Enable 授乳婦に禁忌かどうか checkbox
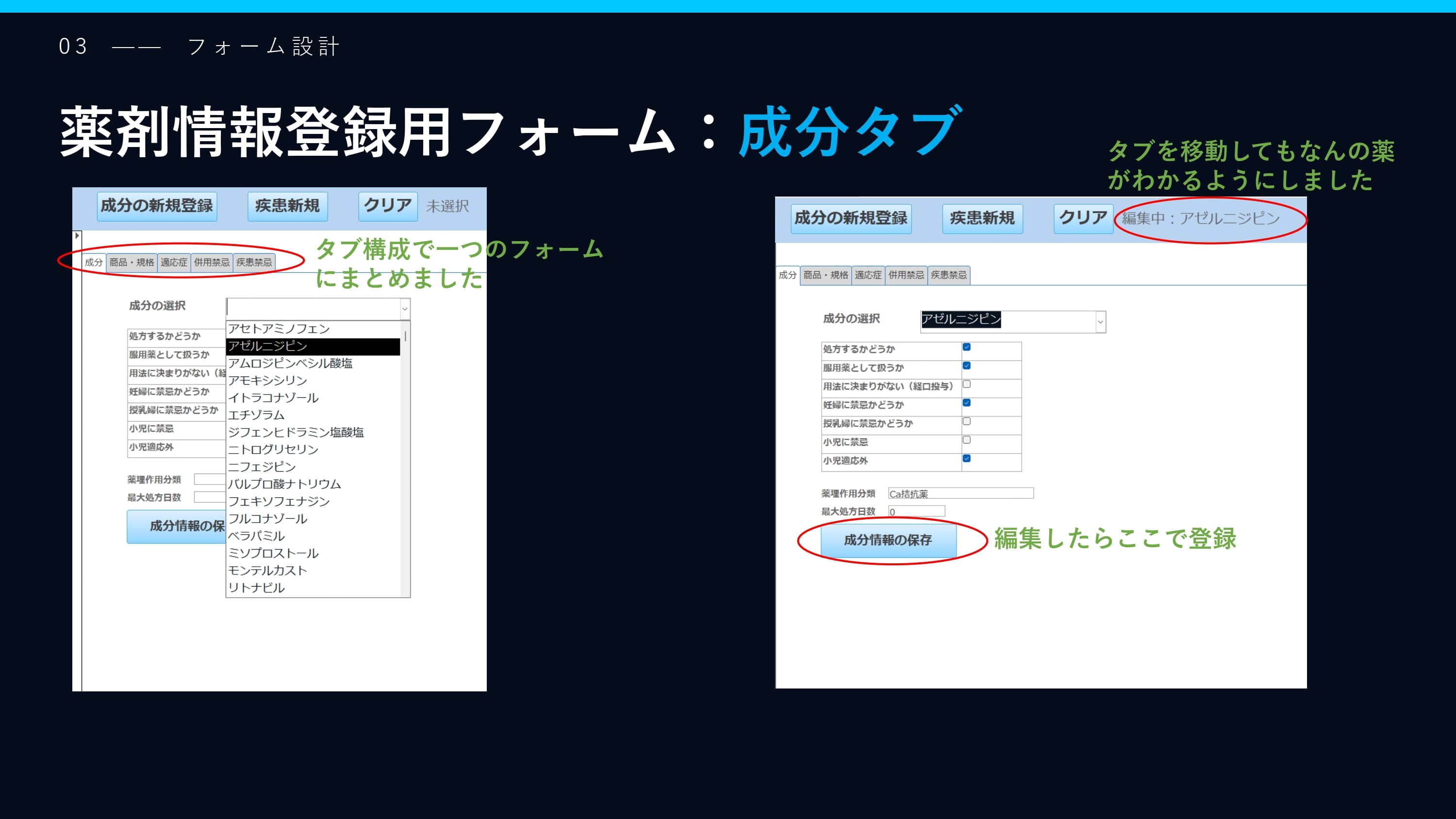Image resolution: width=1456 pixels, height=819 pixels. pyautogui.click(x=966, y=422)
